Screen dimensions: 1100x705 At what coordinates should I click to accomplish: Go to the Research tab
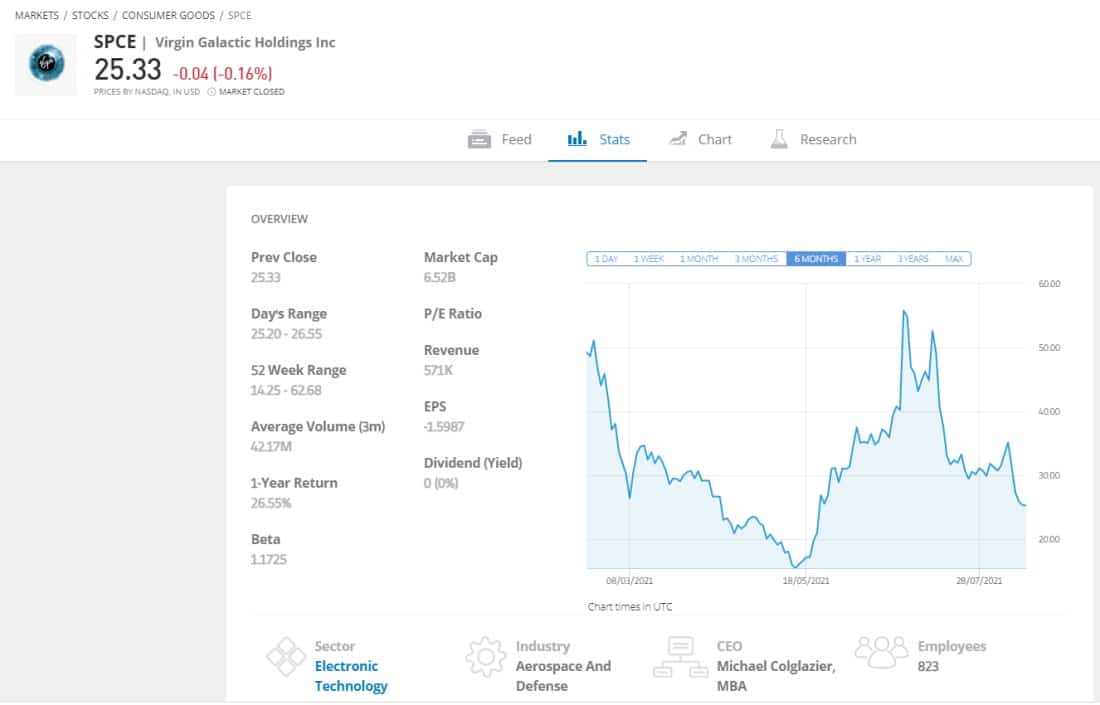pyautogui.click(x=813, y=140)
